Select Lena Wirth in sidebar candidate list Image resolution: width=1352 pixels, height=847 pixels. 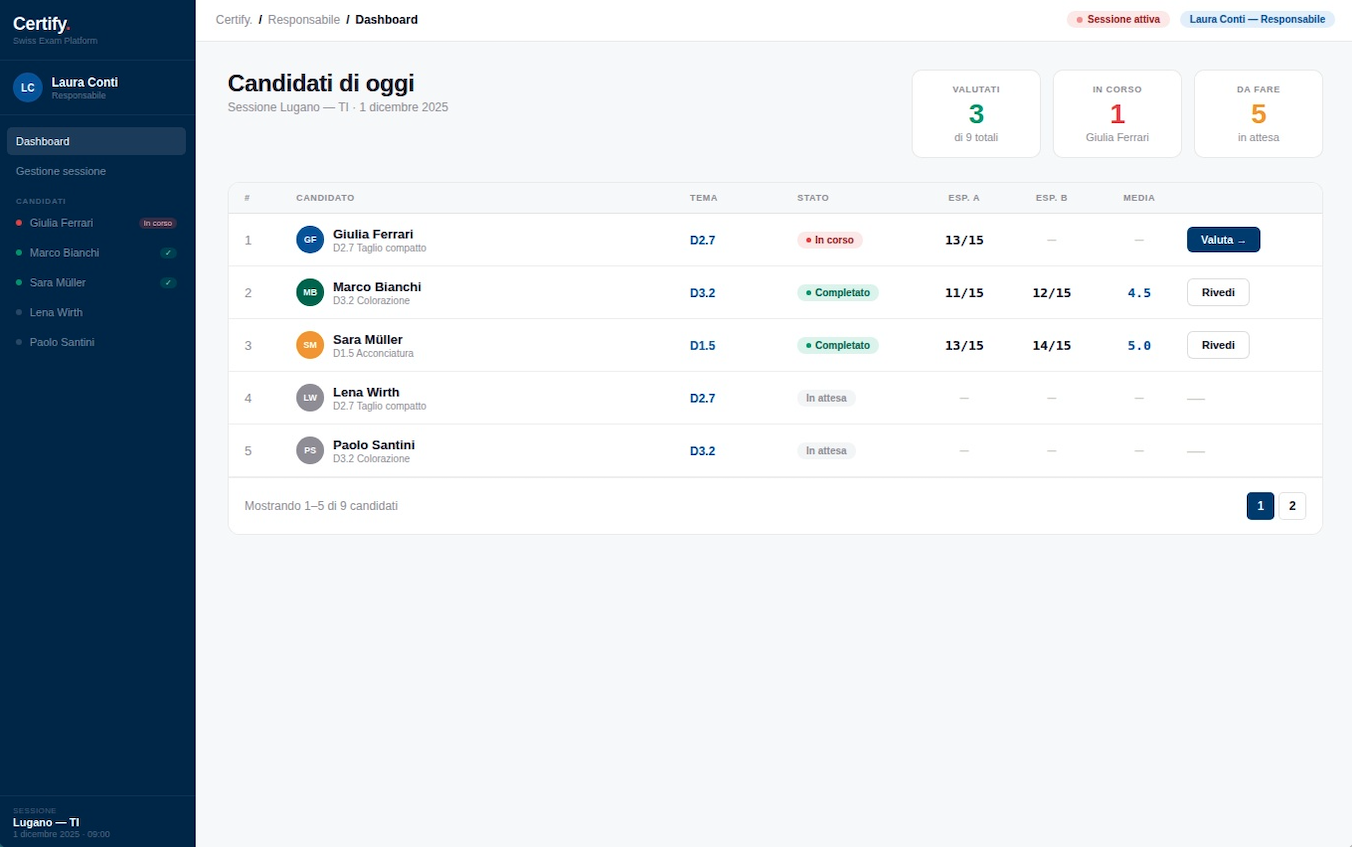coord(56,313)
